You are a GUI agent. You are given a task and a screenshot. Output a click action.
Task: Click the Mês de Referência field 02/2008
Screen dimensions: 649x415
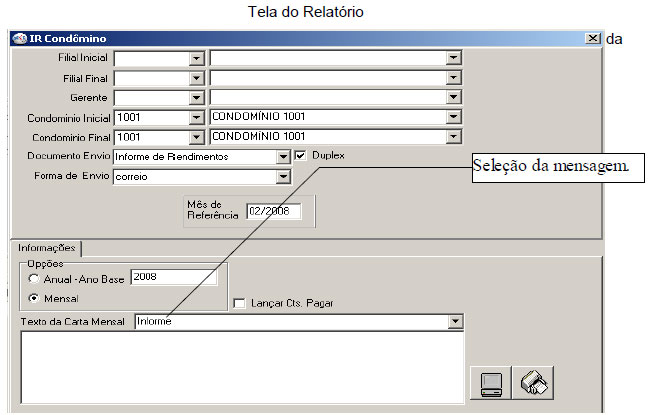pos(274,211)
